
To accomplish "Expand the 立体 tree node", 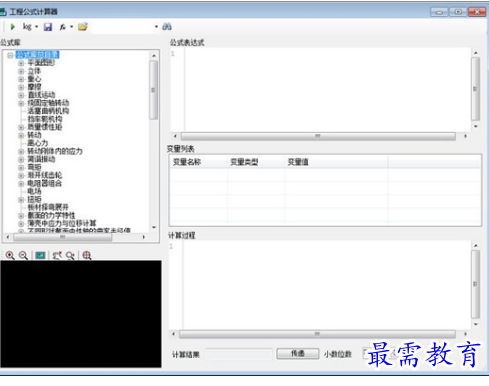I will coord(21,71).
